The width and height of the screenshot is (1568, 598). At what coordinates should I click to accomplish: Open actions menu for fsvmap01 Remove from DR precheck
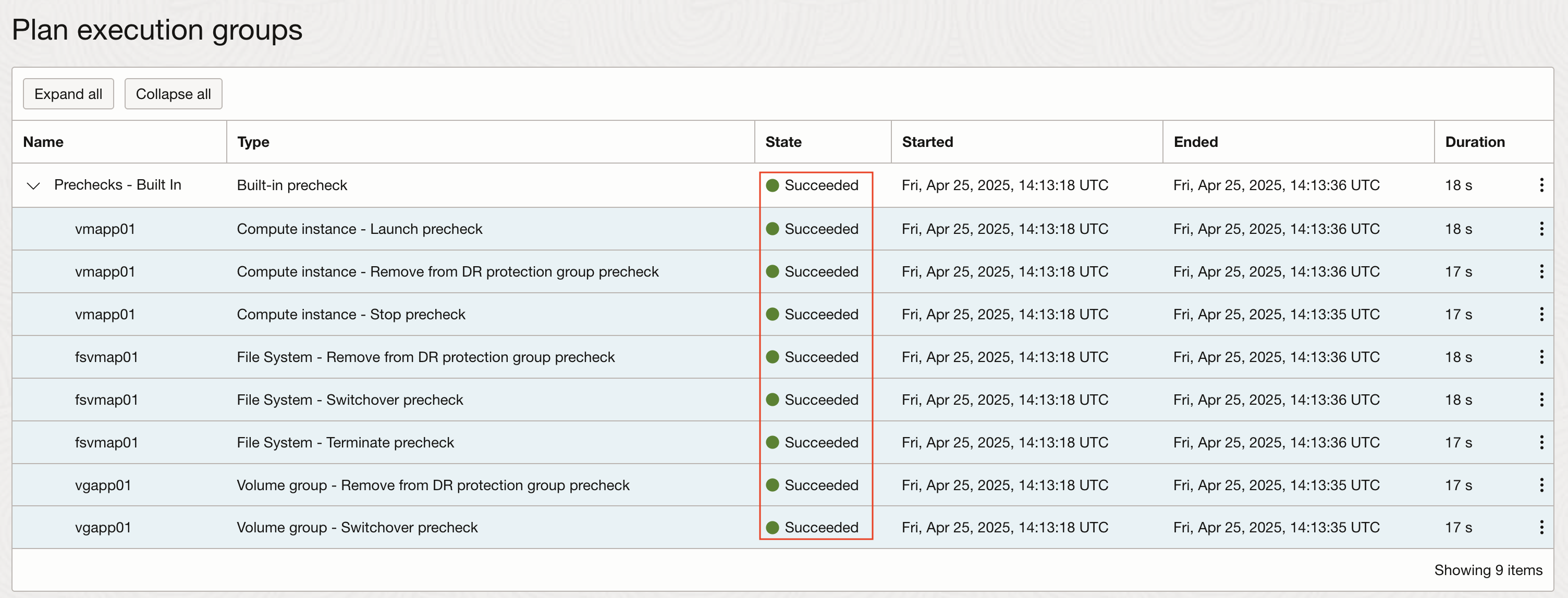tap(1542, 357)
